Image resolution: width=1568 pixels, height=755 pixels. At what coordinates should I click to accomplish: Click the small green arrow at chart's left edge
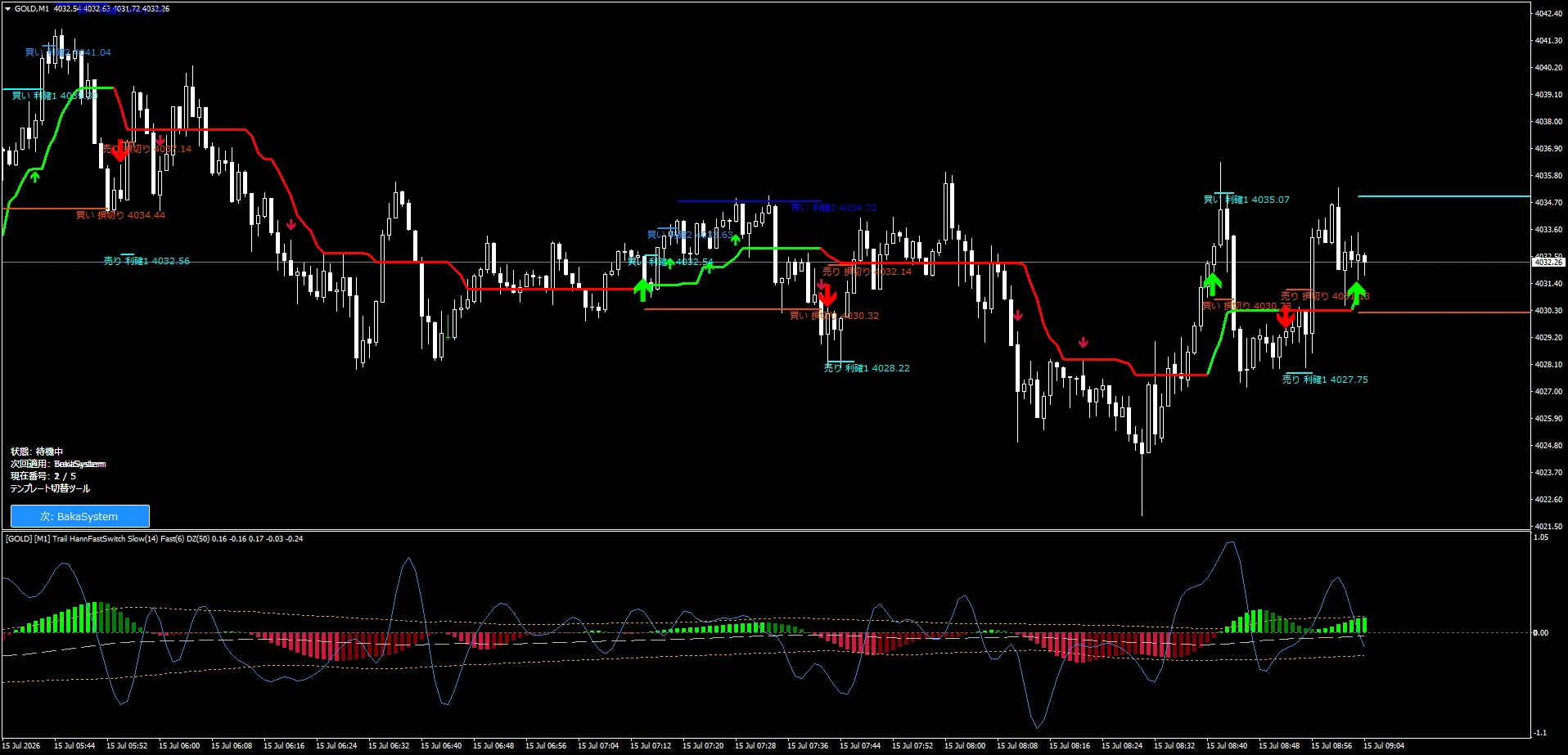point(35,176)
